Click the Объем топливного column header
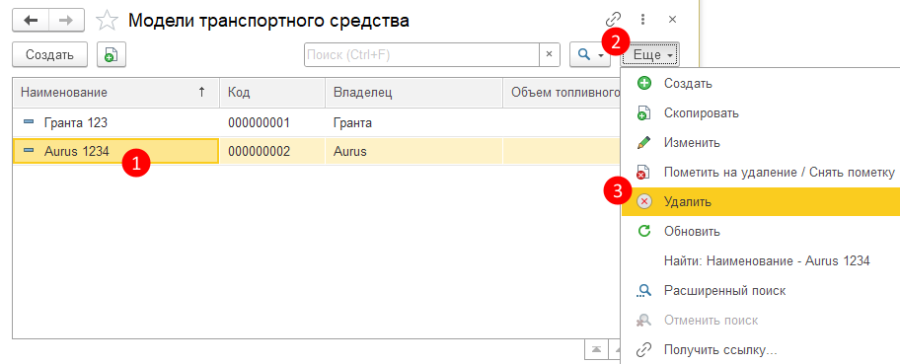 click(562, 92)
